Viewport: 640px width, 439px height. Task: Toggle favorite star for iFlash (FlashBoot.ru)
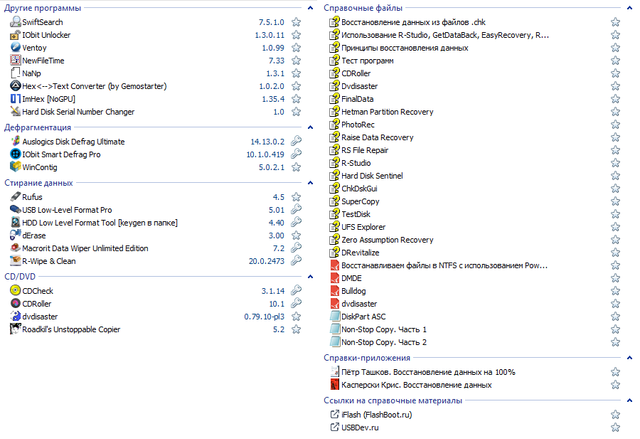(615, 415)
